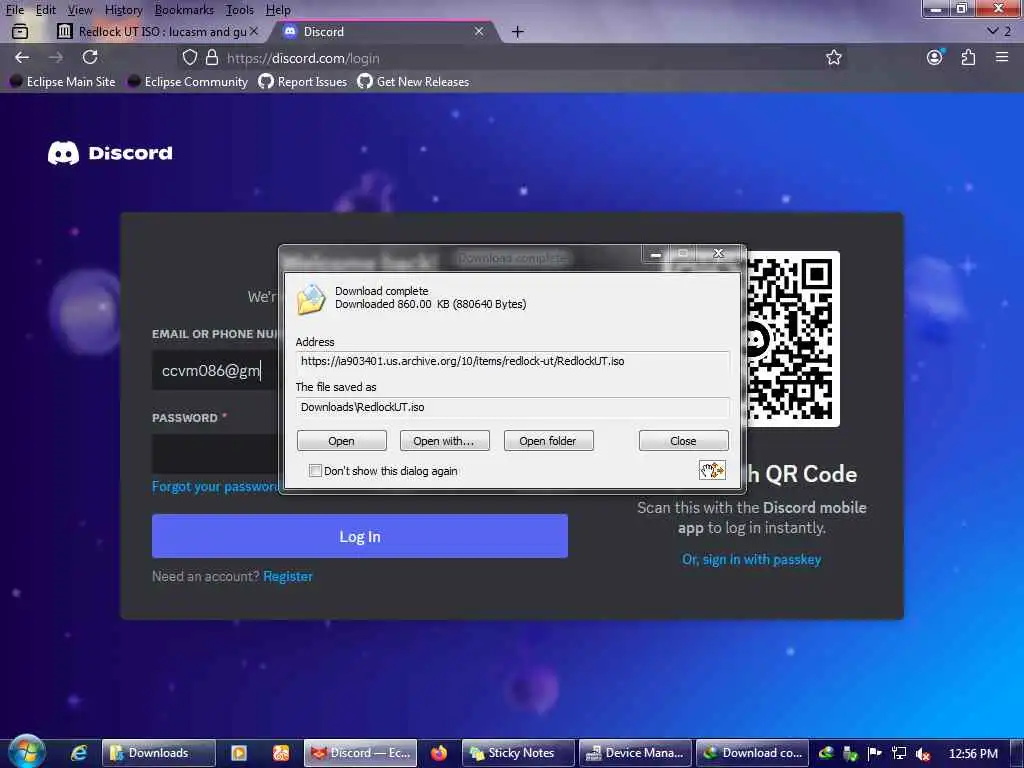Open Eclipse Community bookmark
Viewport: 1024px width, 768px height.
point(187,82)
